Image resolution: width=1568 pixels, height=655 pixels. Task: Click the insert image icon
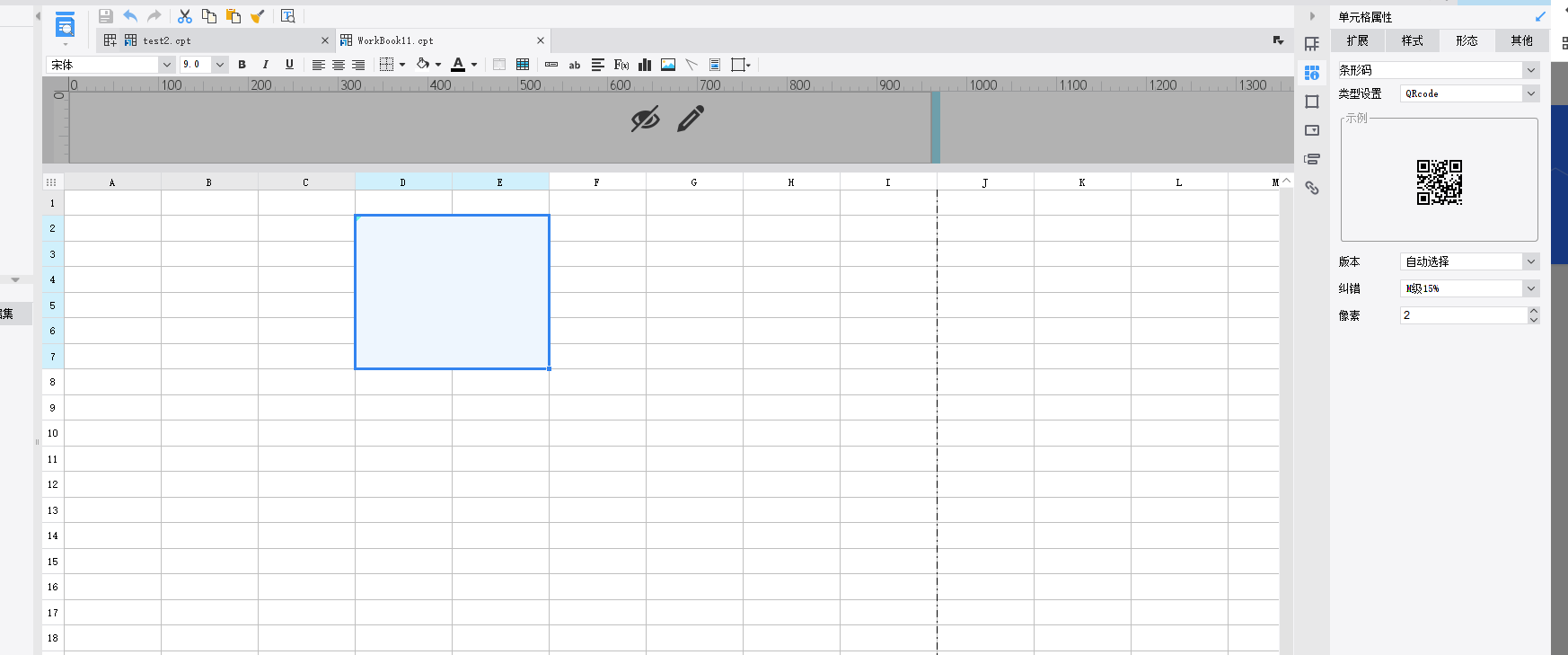[668, 65]
